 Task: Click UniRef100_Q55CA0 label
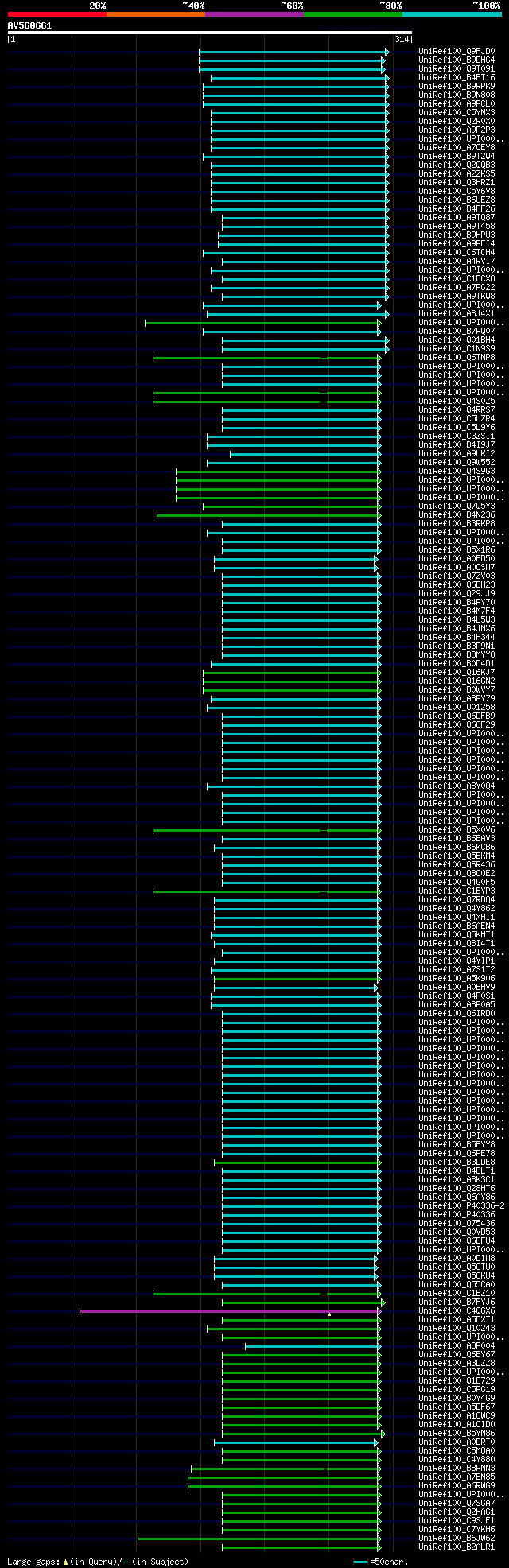pyautogui.click(x=457, y=1284)
